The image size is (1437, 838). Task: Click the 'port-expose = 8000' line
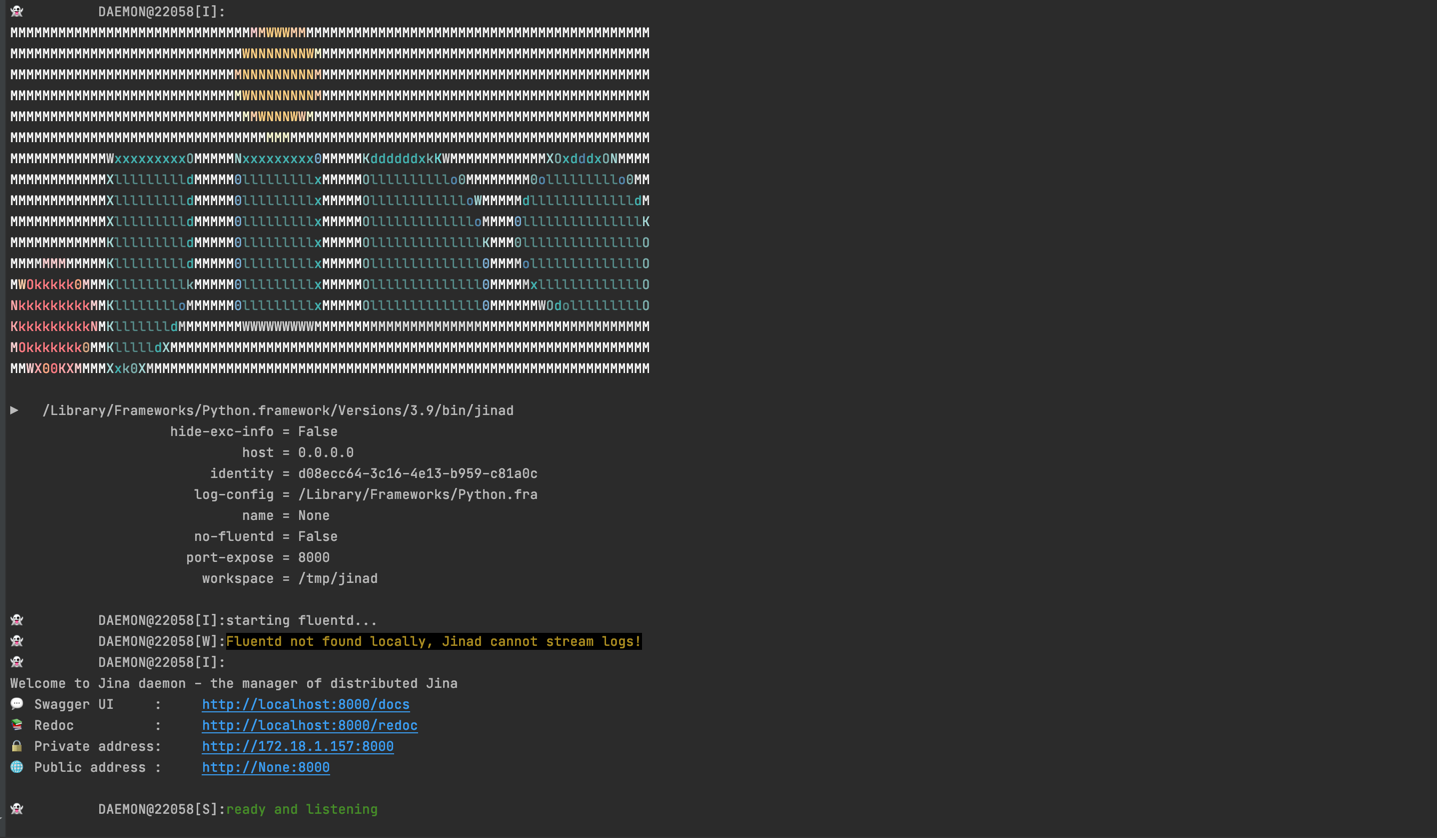(x=258, y=558)
